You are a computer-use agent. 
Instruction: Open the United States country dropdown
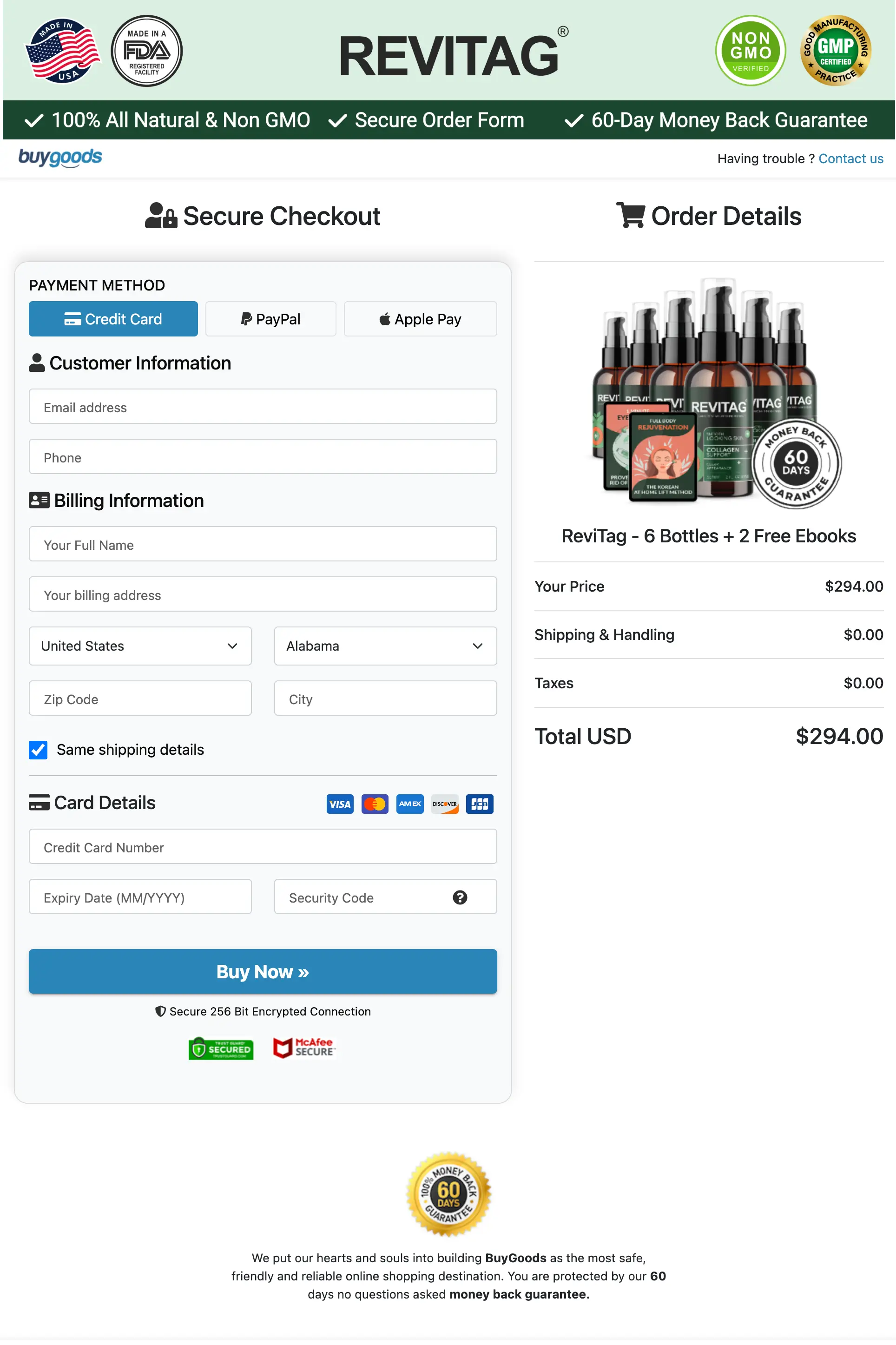point(140,646)
